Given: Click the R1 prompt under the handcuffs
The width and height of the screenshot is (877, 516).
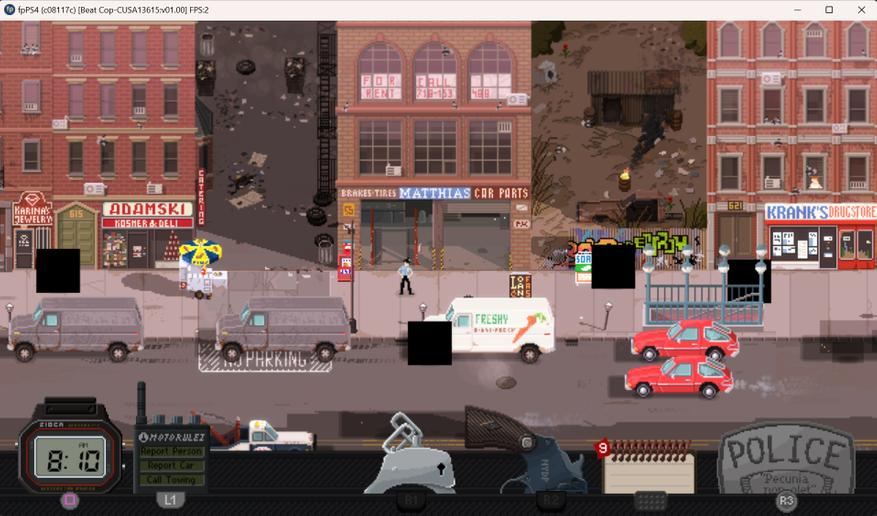Looking at the screenshot, I should [x=411, y=500].
